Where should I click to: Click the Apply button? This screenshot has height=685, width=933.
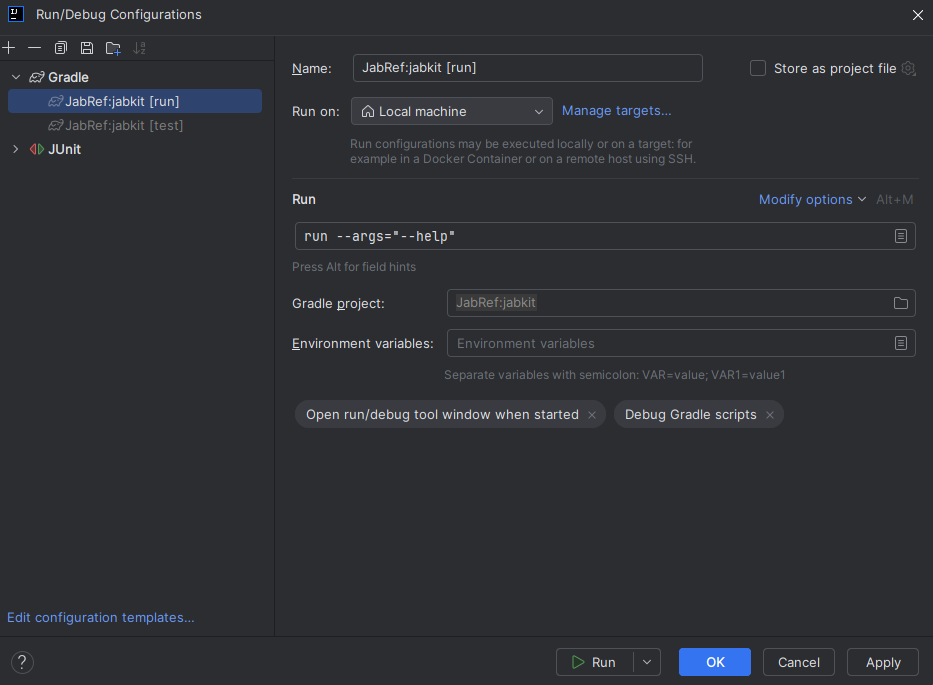(x=883, y=662)
